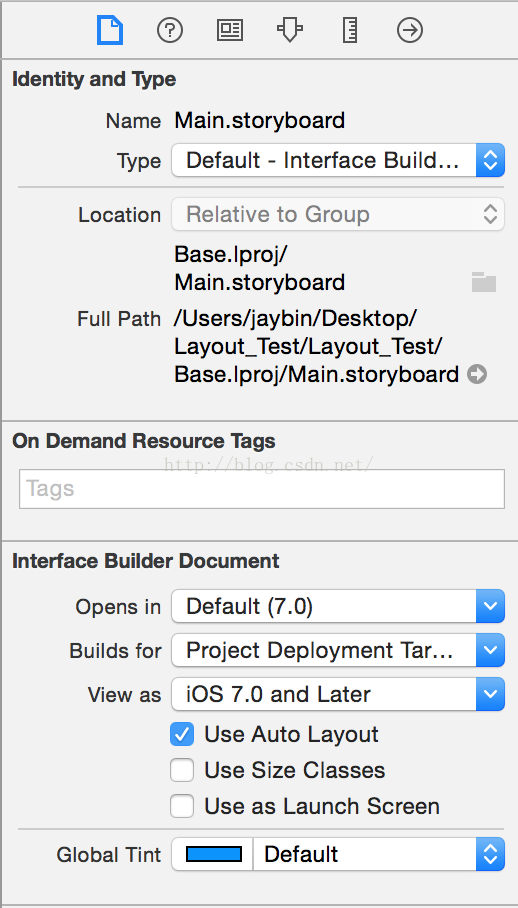The height and width of the screenshot is (908, 518).
Task: Switch to the Identity inspector
Action: (x=230, y=30)
